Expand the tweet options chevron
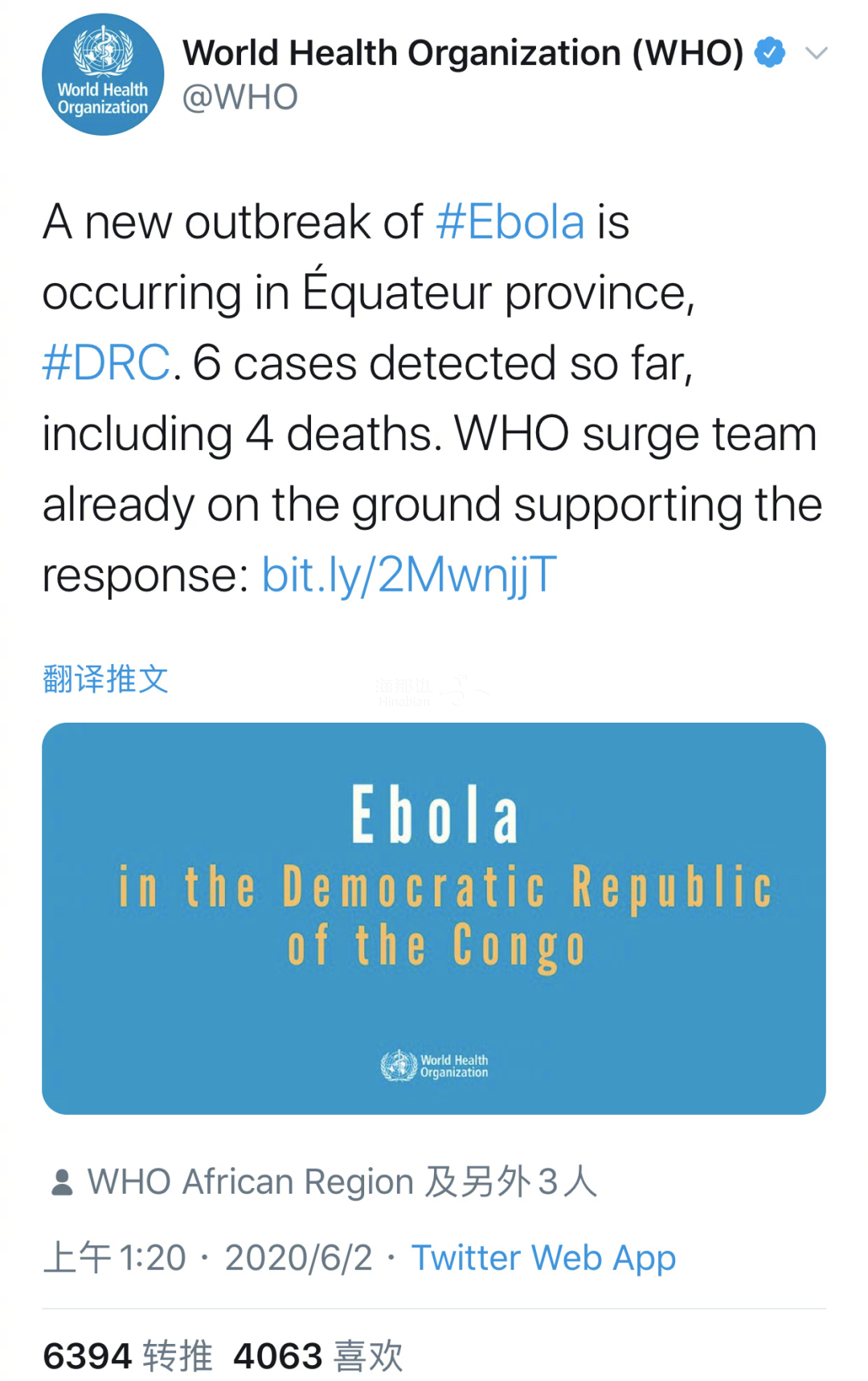The width and height of the screenshot is (868, 1381). point(816,54)
